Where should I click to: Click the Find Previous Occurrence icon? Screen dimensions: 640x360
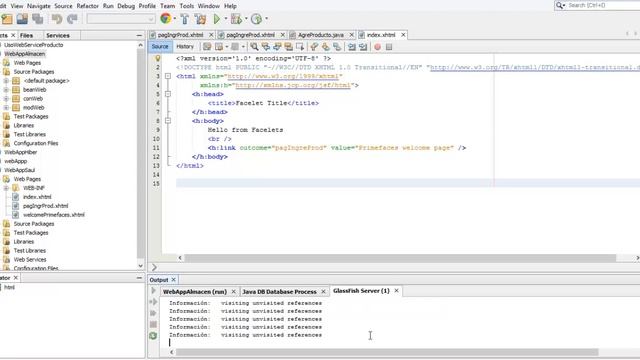266,47
